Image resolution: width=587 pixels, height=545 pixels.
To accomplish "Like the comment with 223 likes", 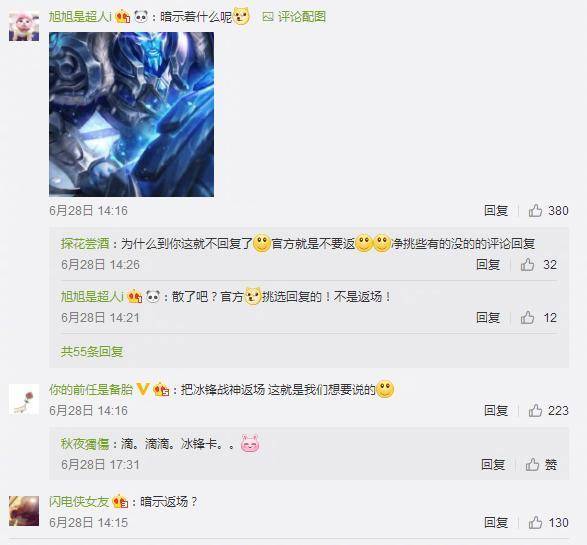I will [535, 410].
